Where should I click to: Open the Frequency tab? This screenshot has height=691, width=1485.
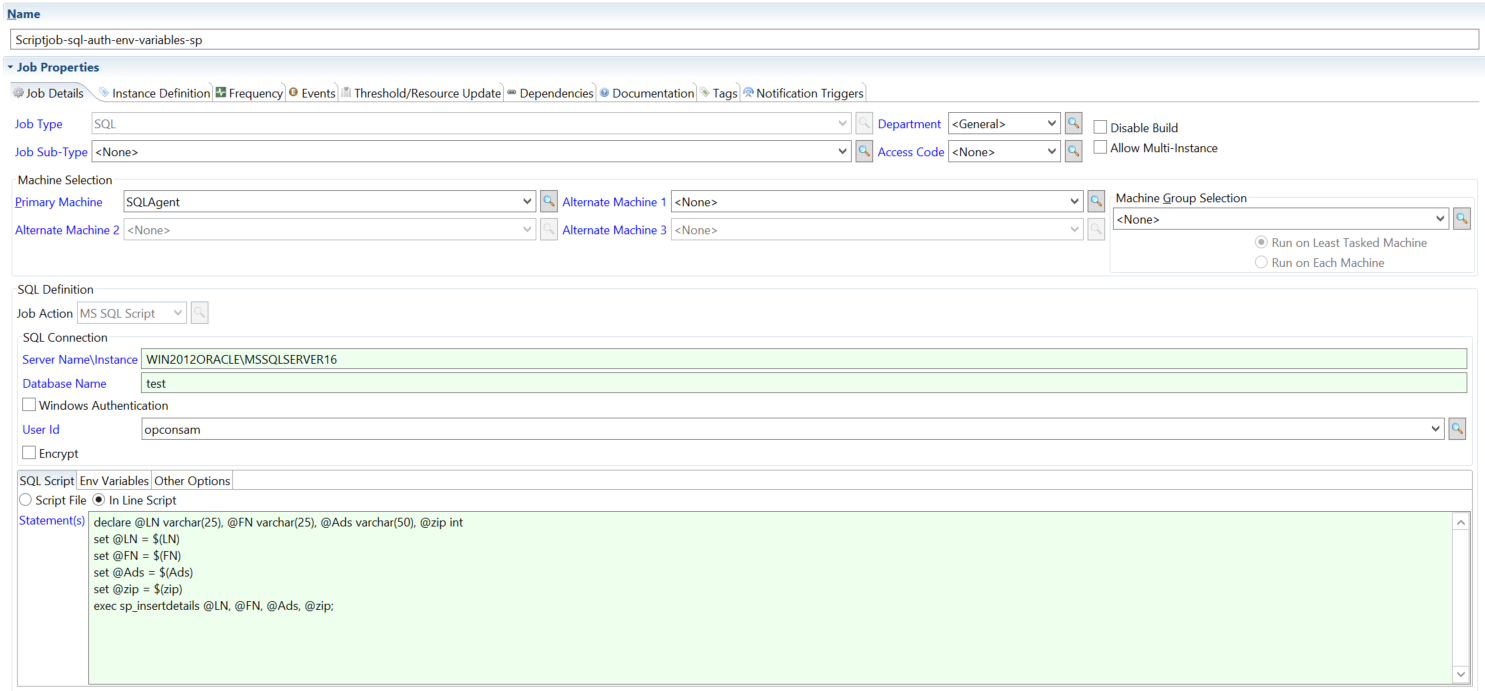pos(249,93)
